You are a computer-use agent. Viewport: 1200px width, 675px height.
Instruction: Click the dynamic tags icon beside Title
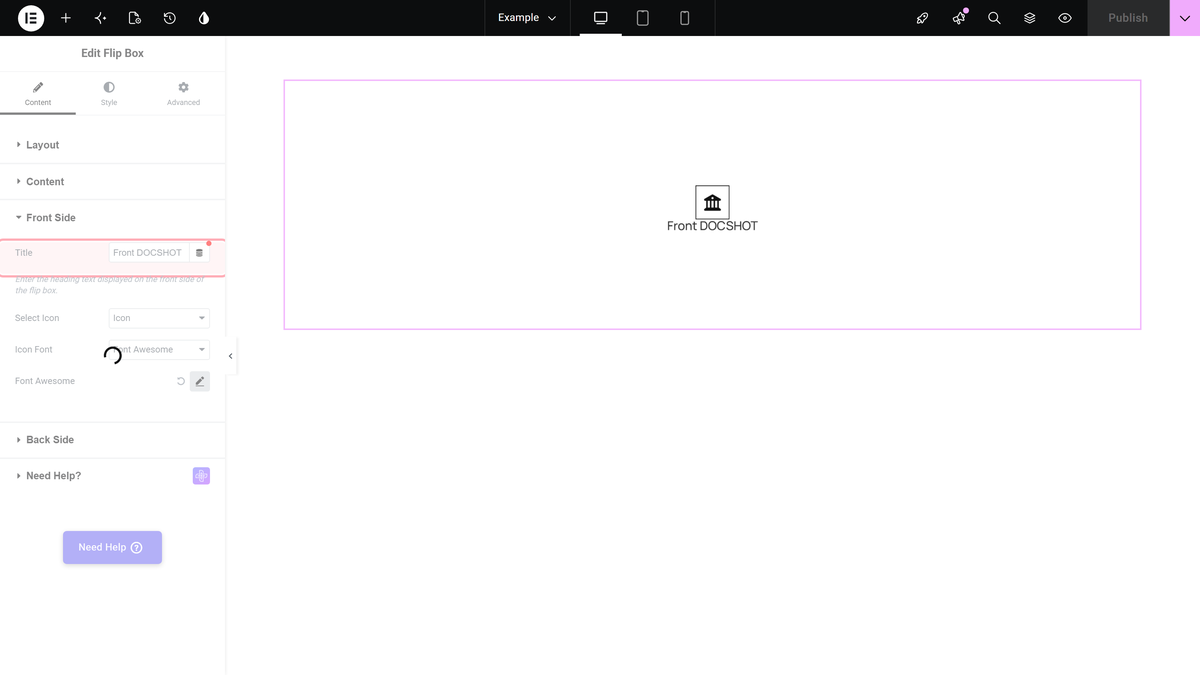pos(199,253)
